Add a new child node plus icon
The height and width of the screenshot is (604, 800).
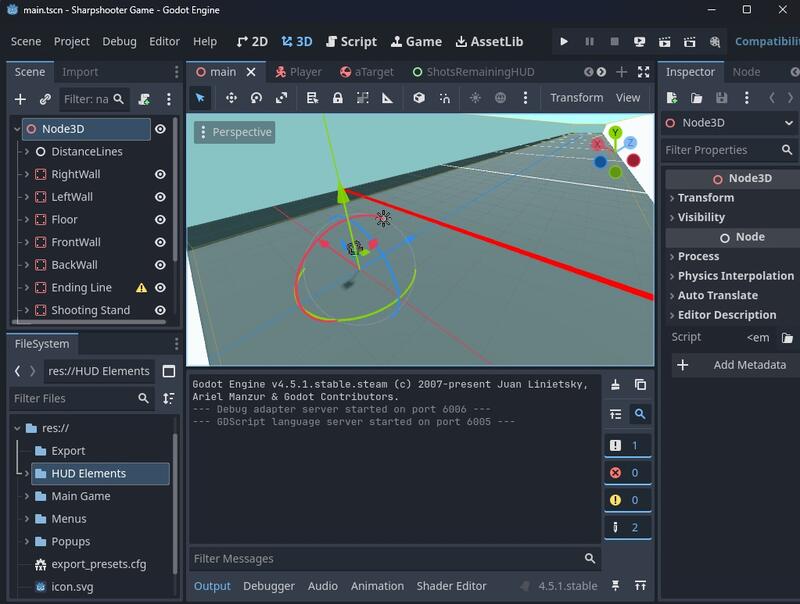[20, 99]
